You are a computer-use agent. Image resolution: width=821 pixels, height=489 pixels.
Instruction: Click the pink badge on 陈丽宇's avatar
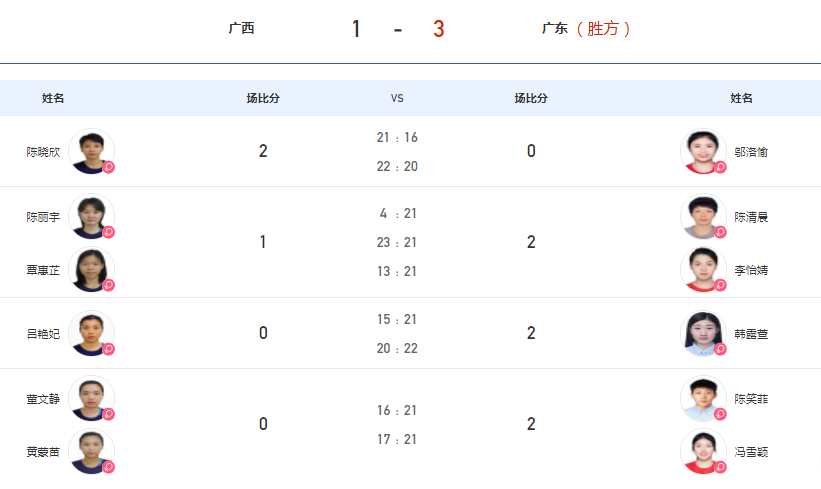coord(108,232)
